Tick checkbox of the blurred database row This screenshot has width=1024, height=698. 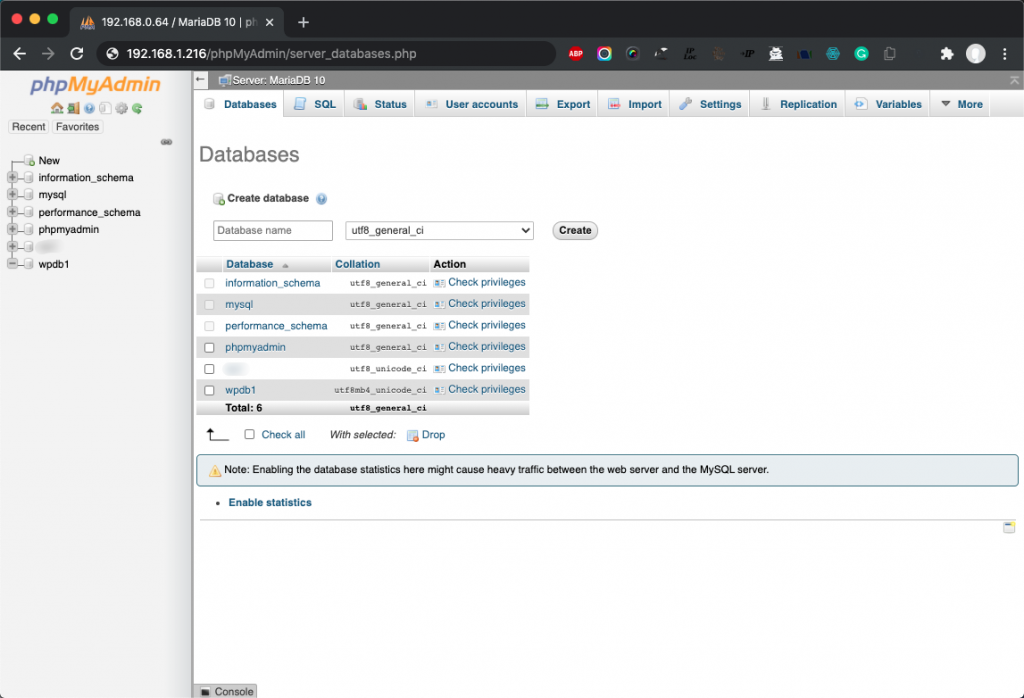point(209,369)
